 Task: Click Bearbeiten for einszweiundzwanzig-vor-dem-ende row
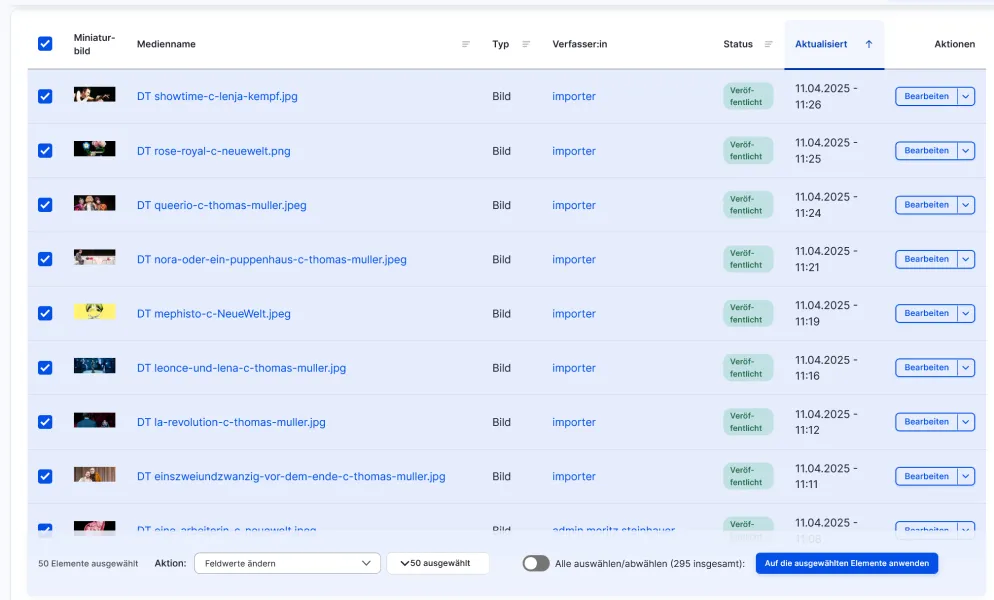point(926,476)
